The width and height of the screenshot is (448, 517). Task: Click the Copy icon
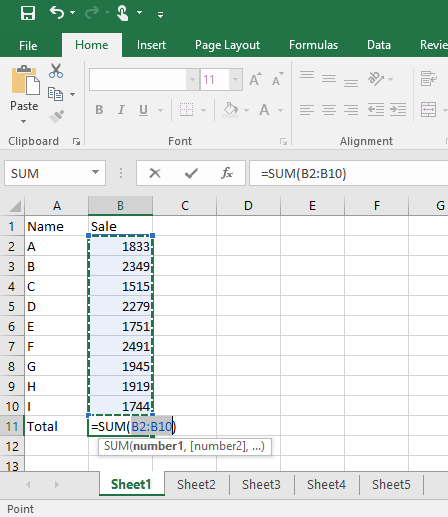click(x=55, y=94)
